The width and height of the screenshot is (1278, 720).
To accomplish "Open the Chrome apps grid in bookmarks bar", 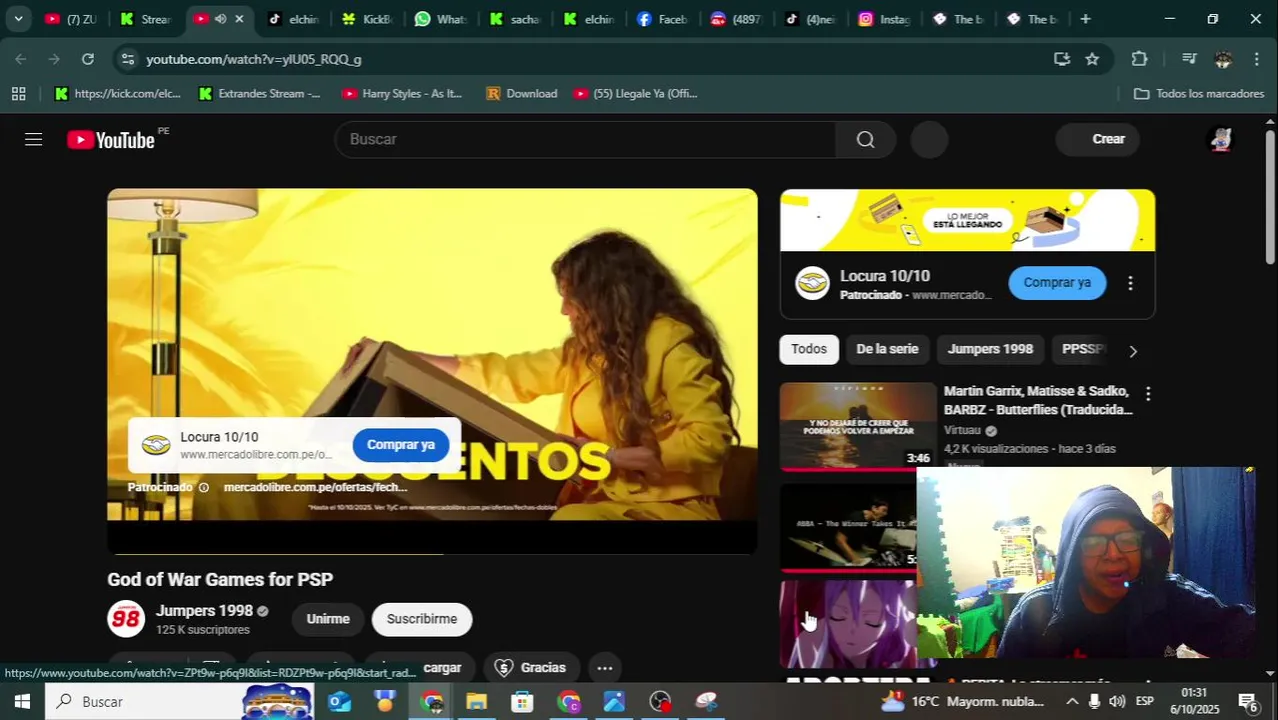I will tap(18, 93).
